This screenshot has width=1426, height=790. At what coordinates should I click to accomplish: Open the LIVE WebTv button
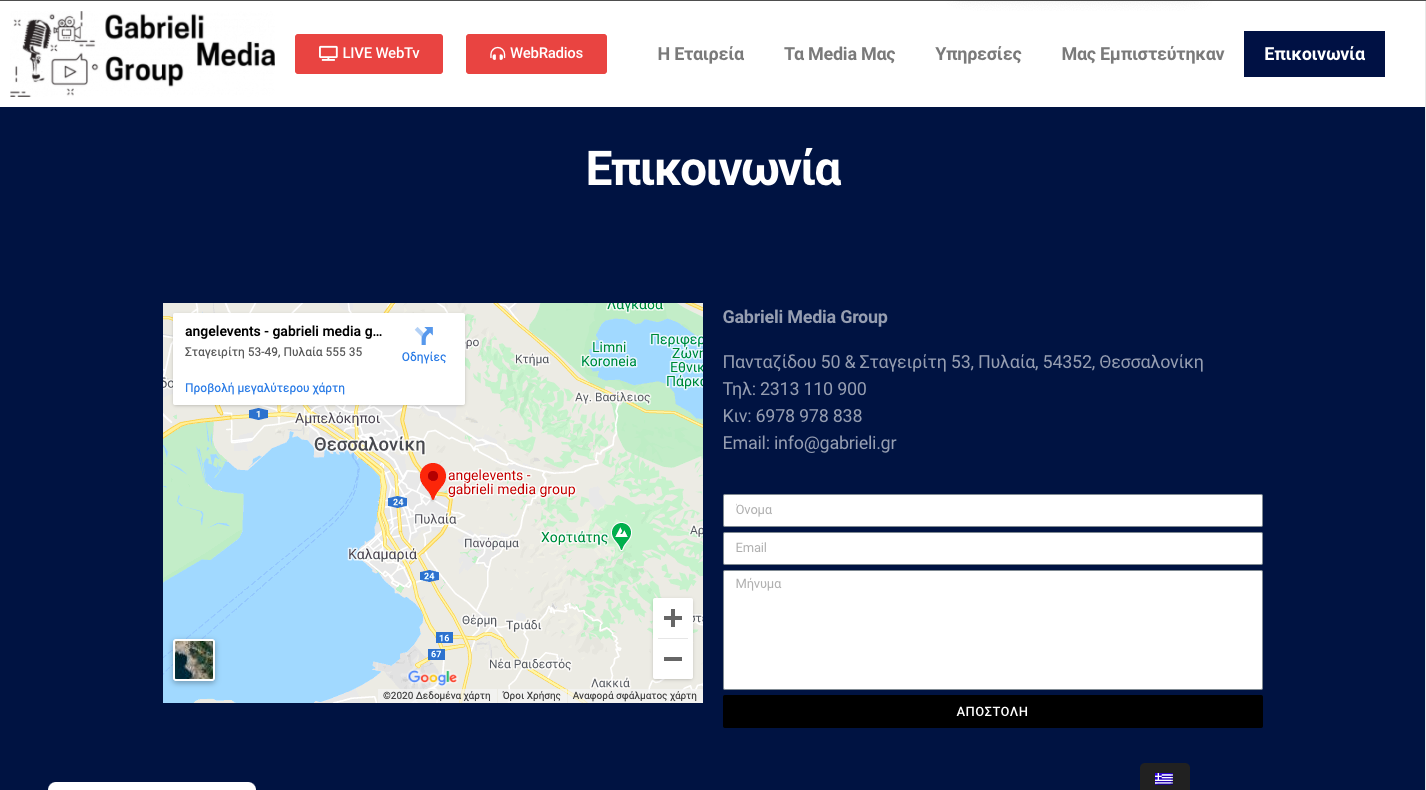pyautogui.click(x=368, y=54)
